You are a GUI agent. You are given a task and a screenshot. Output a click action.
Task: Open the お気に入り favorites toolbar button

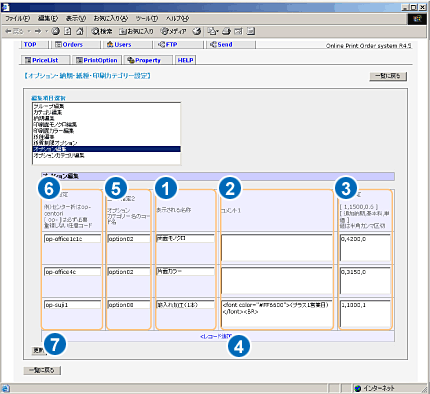click(136, 31)
